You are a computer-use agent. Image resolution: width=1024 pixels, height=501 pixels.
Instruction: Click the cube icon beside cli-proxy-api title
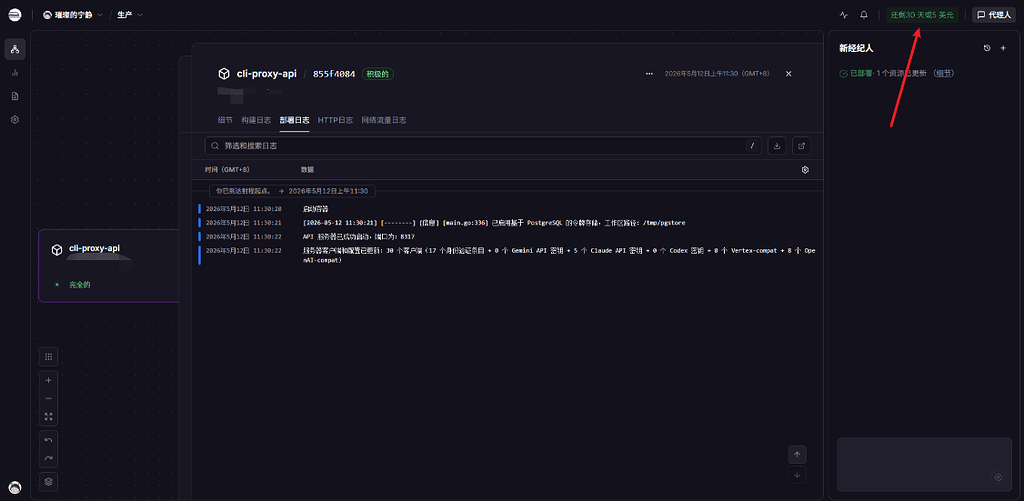tap(224, 74)
